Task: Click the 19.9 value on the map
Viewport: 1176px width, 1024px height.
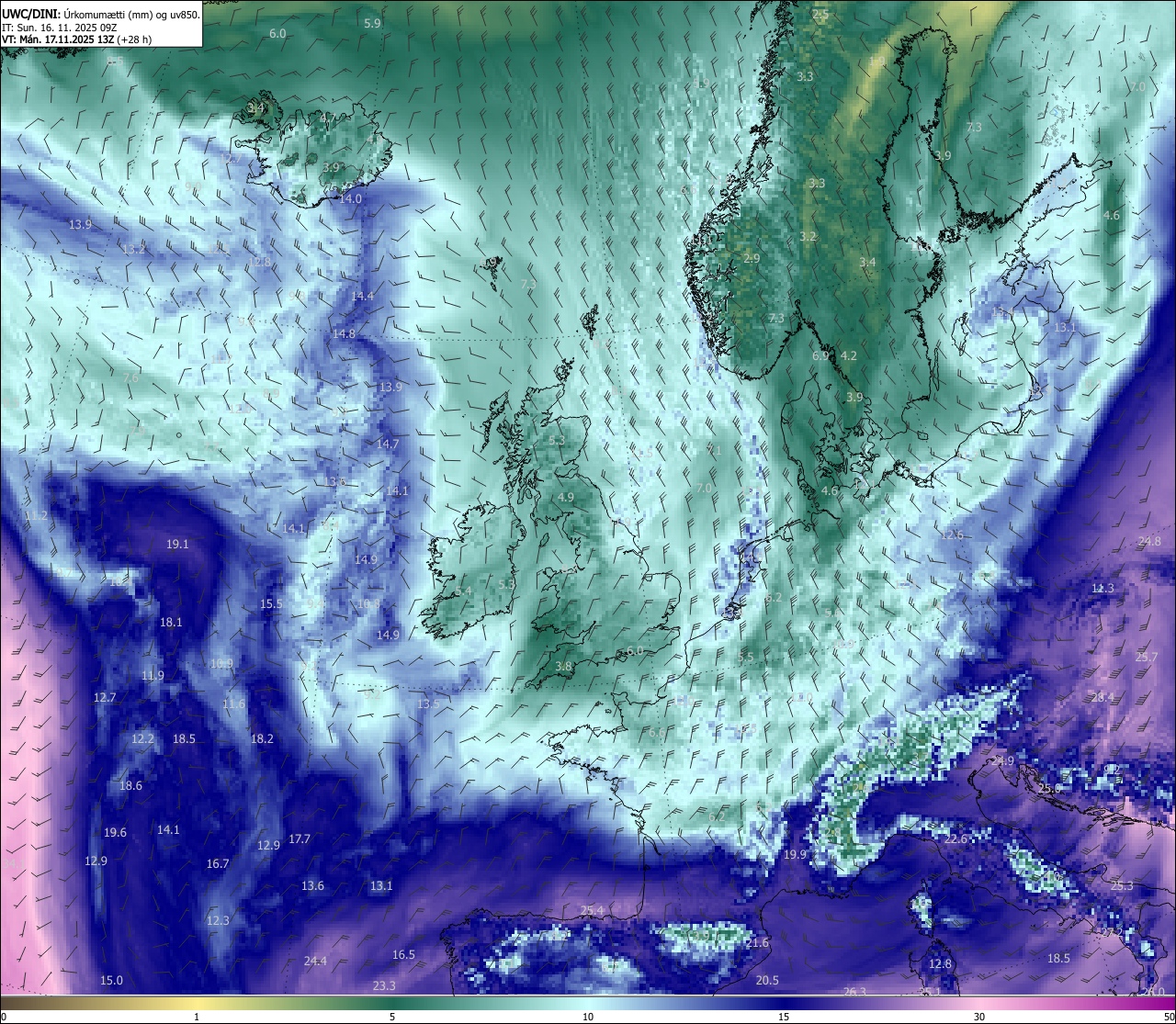Action: pos(795,854)
